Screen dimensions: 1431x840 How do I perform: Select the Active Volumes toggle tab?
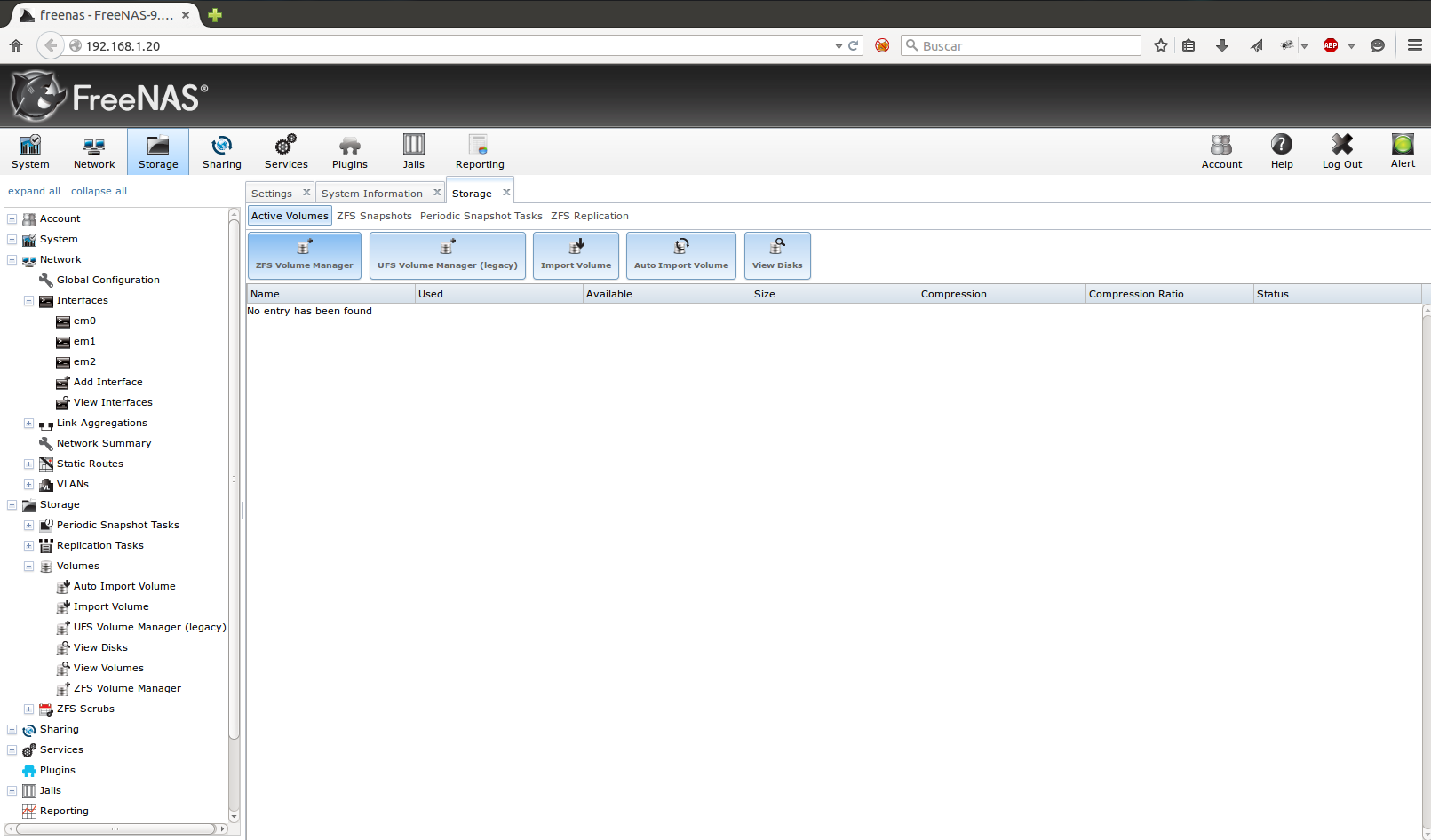(290, 215)
